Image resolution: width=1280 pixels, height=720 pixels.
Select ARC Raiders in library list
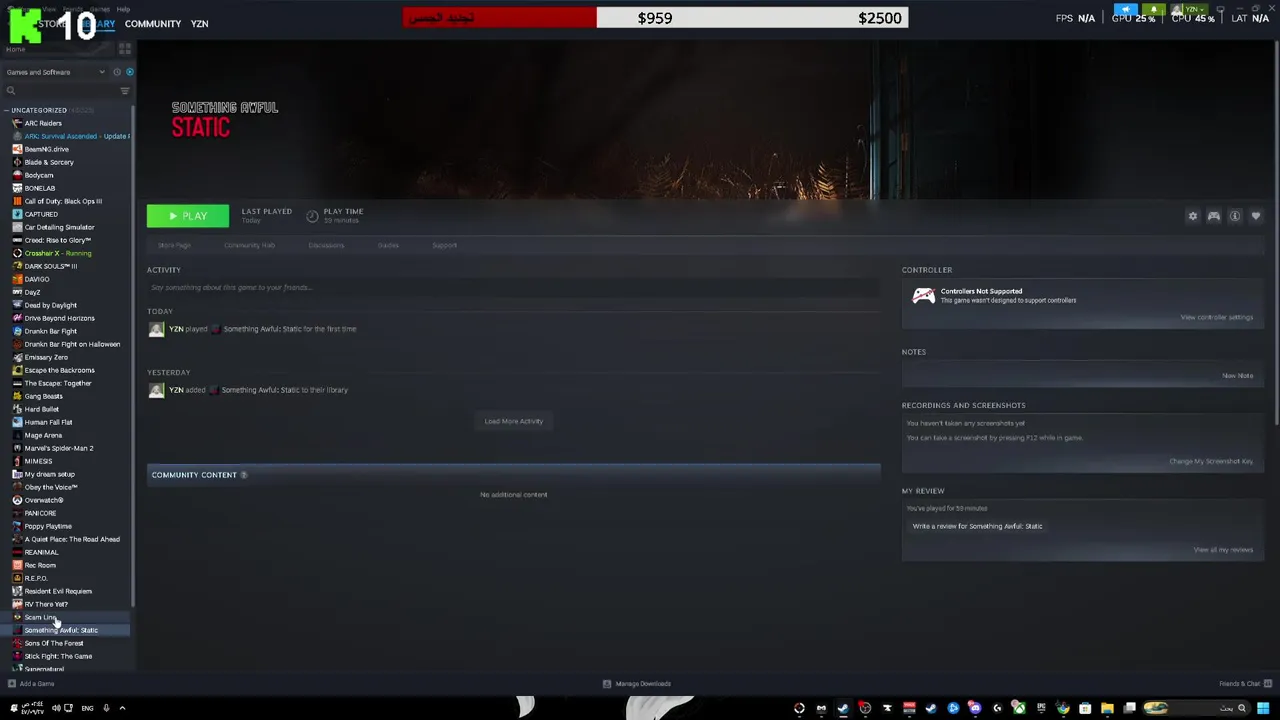[43, 123]
